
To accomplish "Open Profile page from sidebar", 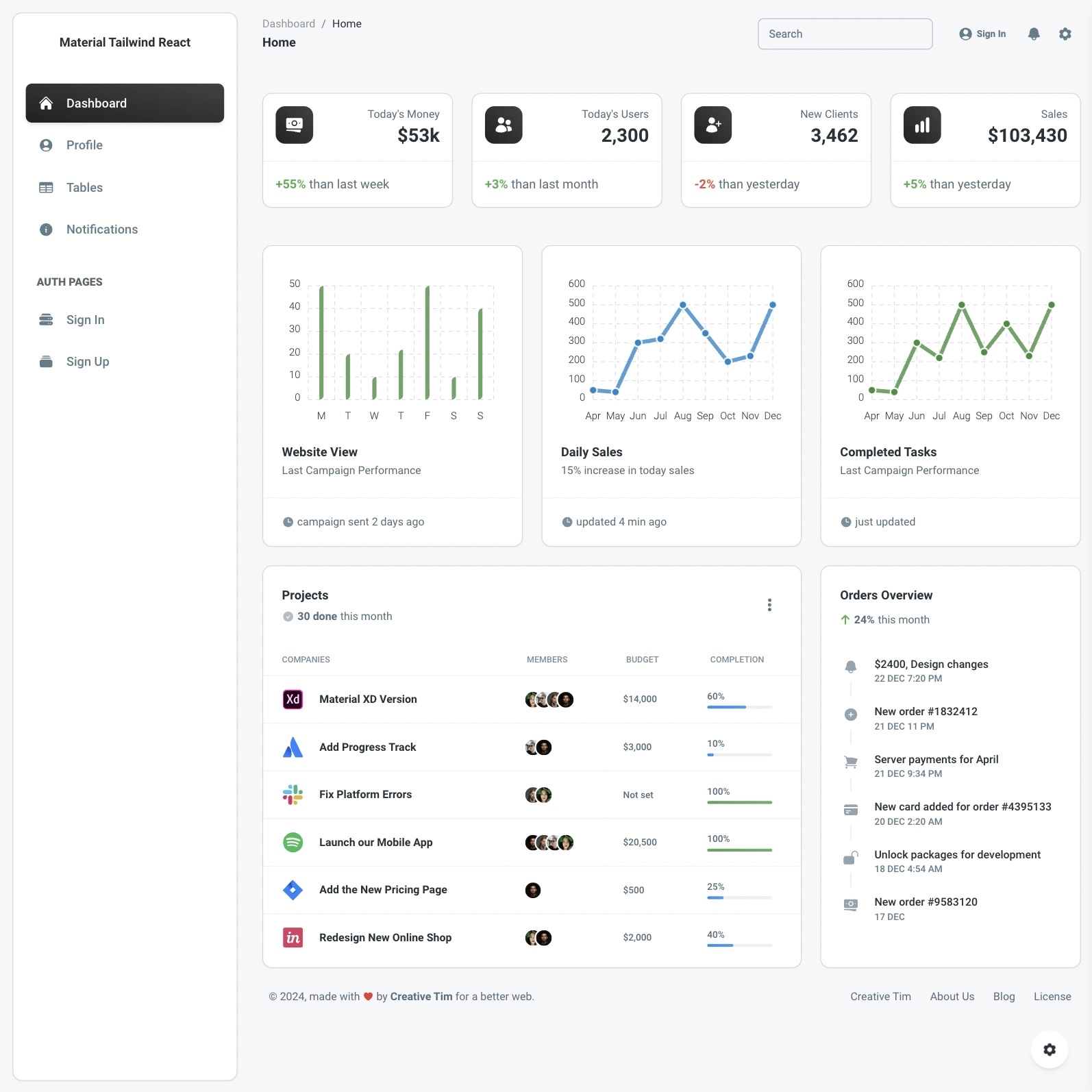I will 125,145.
